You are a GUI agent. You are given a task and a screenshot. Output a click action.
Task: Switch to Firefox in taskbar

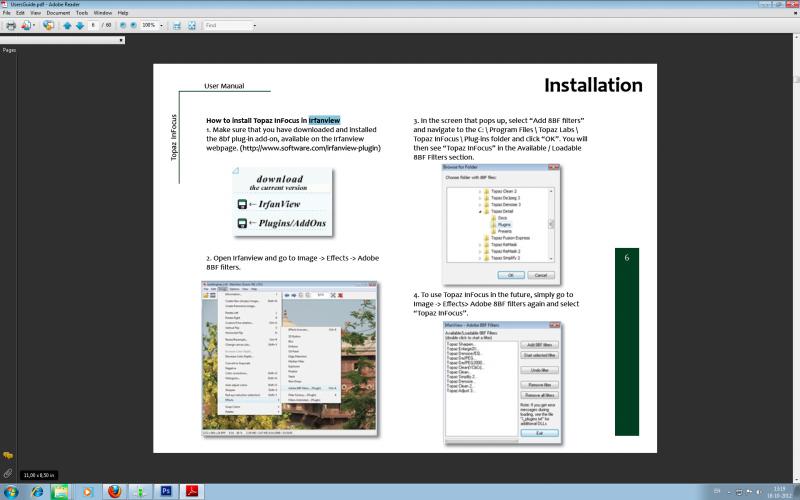(115, 492)
